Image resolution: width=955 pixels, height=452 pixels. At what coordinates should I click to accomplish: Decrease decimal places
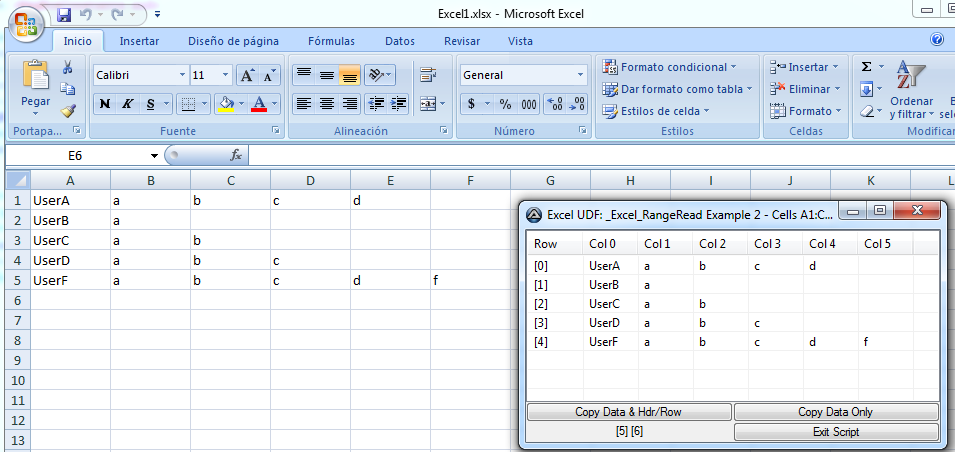click(577, 104)
